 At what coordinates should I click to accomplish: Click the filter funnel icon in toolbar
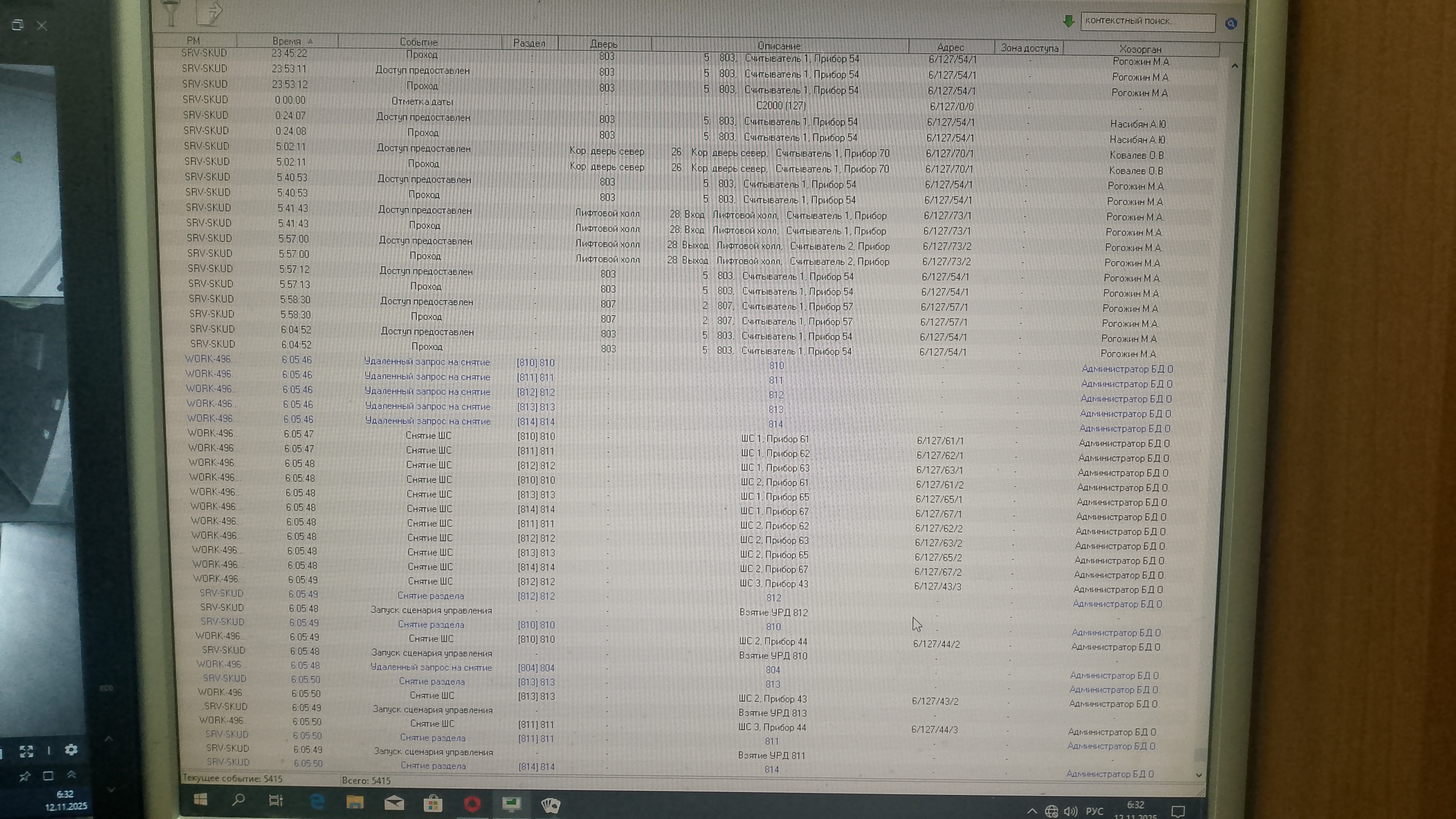[x=171, y=13]
